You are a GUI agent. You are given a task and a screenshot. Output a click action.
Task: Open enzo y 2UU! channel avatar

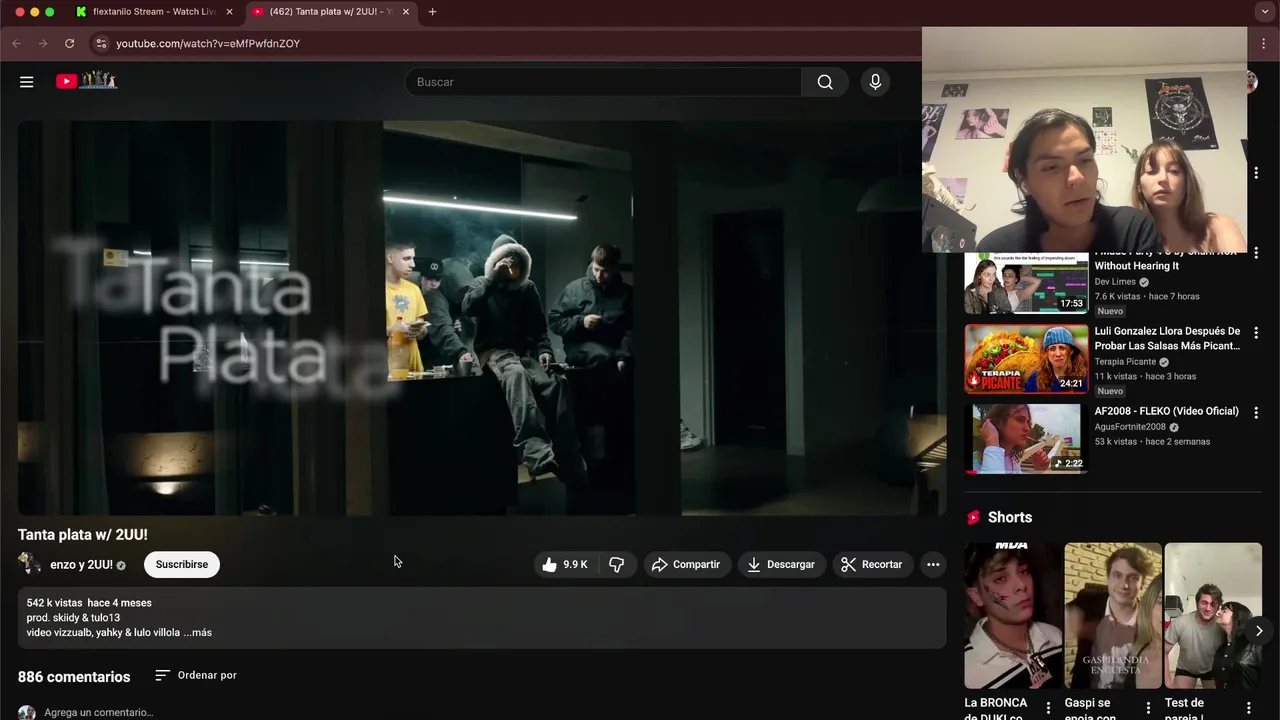click(x=29, y=564)
